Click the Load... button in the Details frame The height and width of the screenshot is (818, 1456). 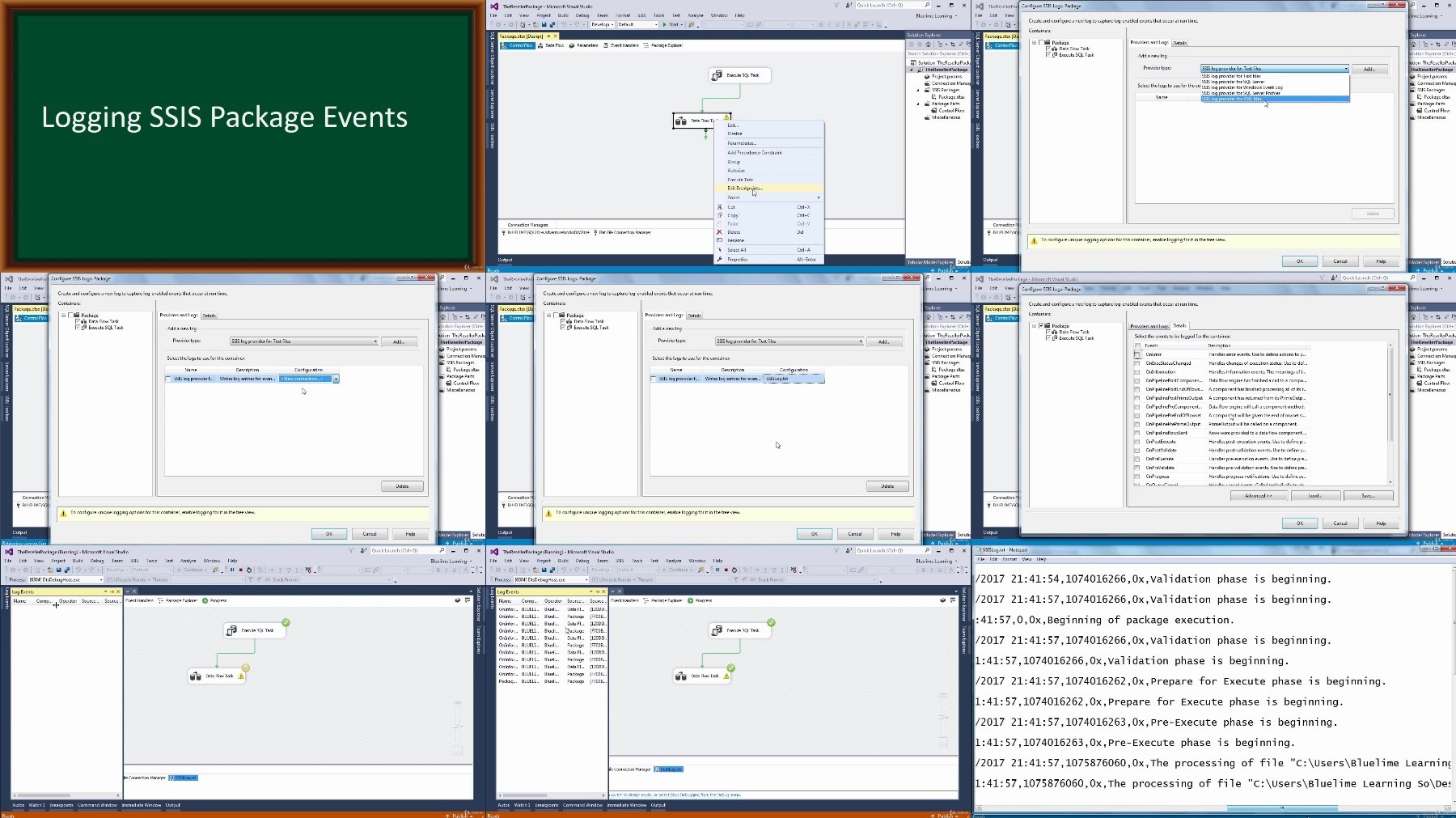(1314, 496)
